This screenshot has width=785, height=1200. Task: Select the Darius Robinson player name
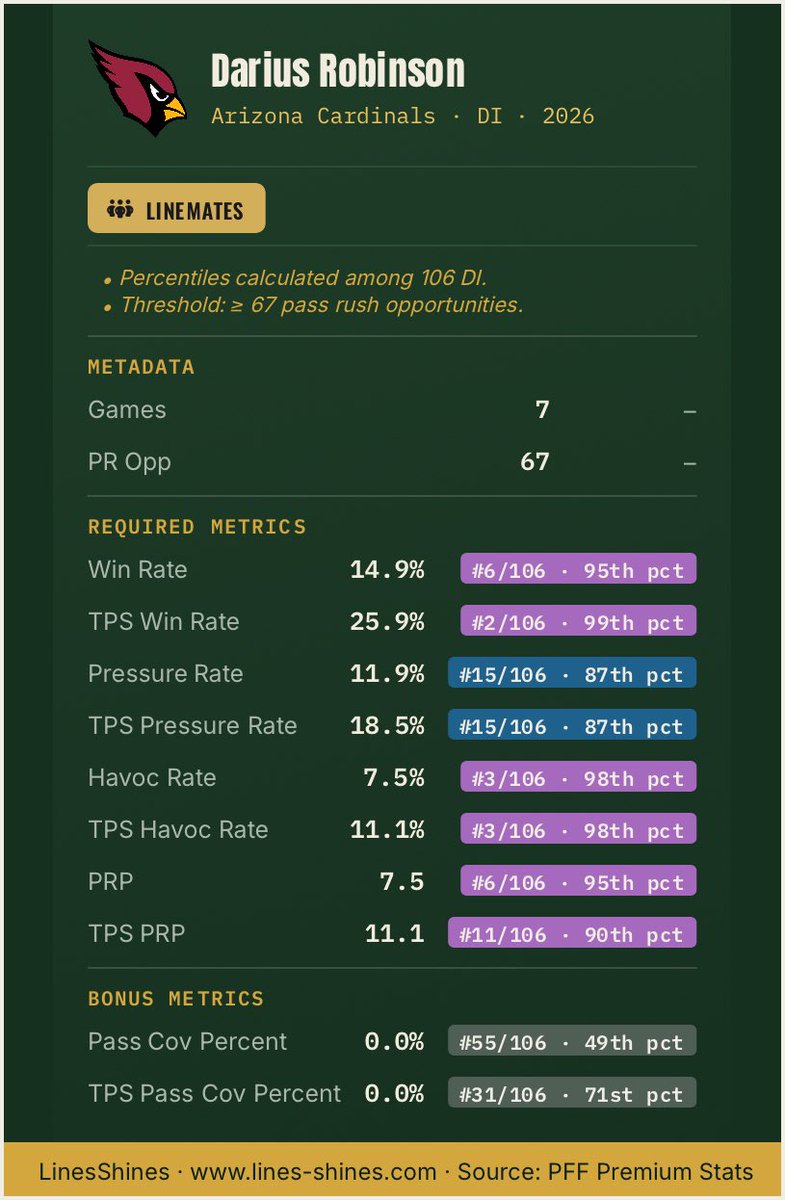pyautogui.click(x=338, y=71)
